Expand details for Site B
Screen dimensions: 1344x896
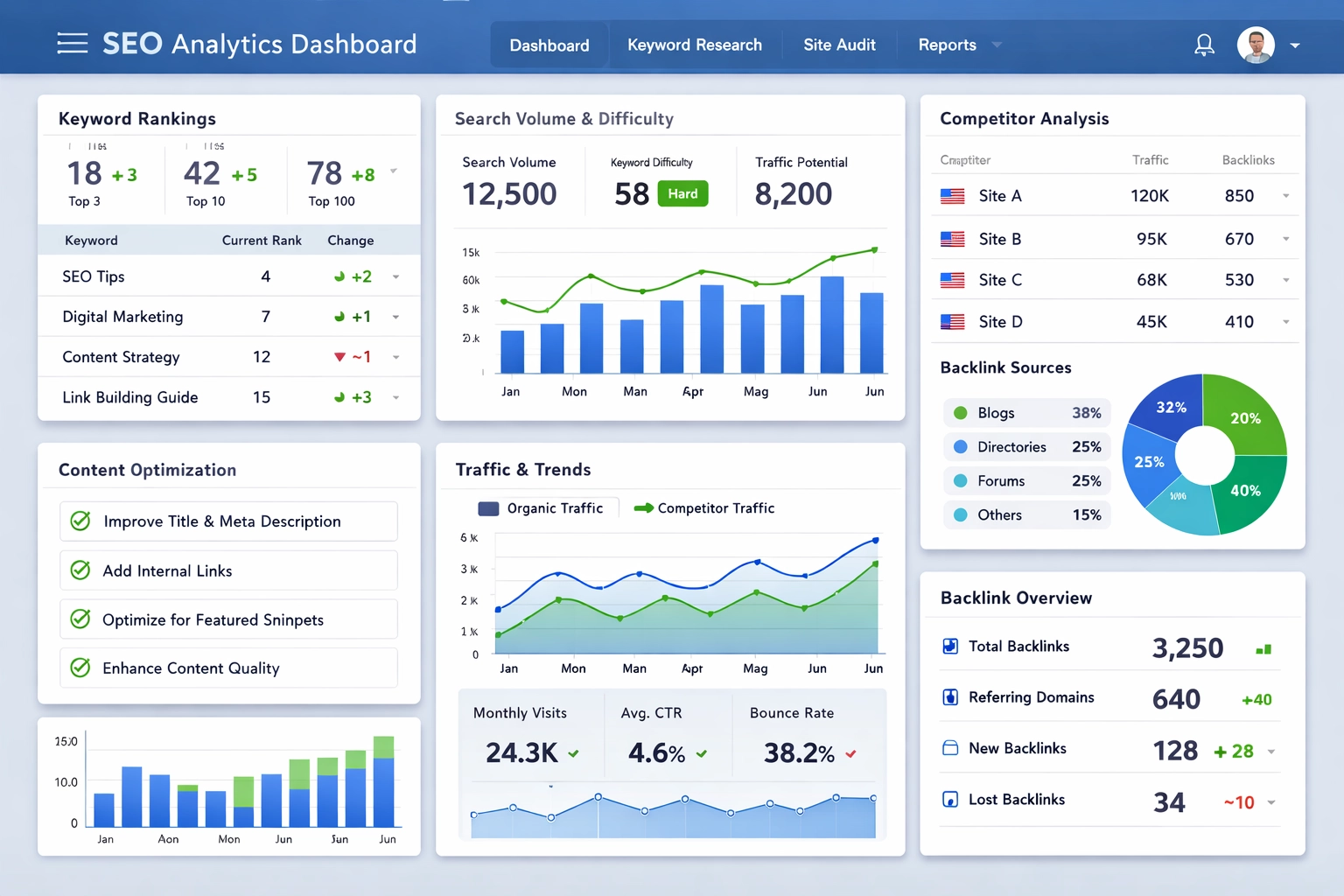click(x=1286, y=238)
